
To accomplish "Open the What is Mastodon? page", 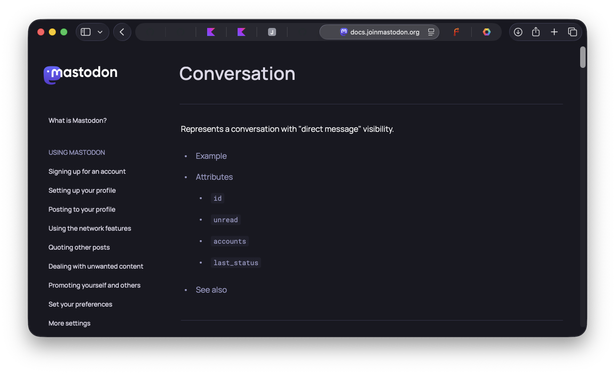I will [77, 120].
